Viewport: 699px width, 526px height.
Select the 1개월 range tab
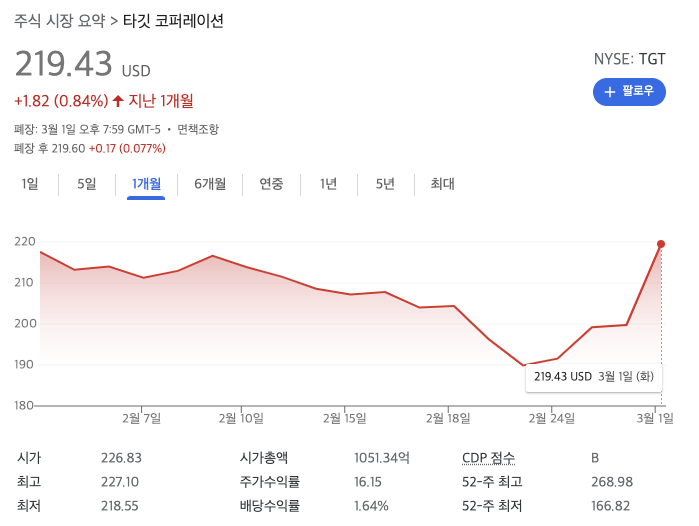tap(146, 184)
